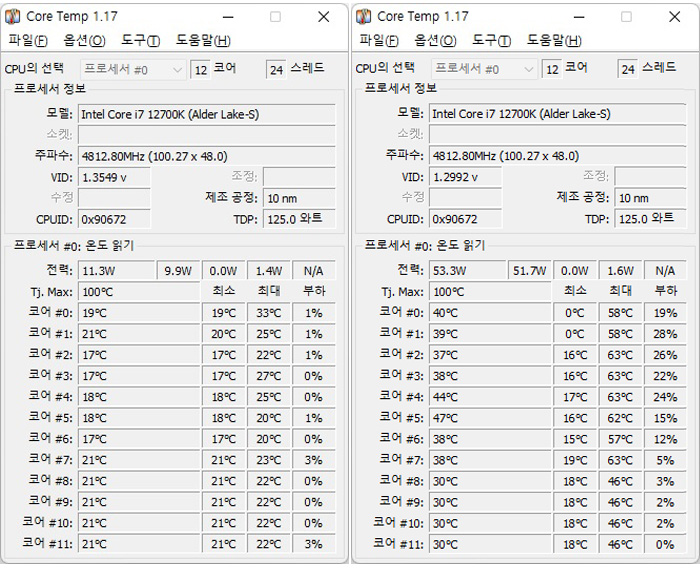
Task: Select the model field in left window
Action: [207, 114]
